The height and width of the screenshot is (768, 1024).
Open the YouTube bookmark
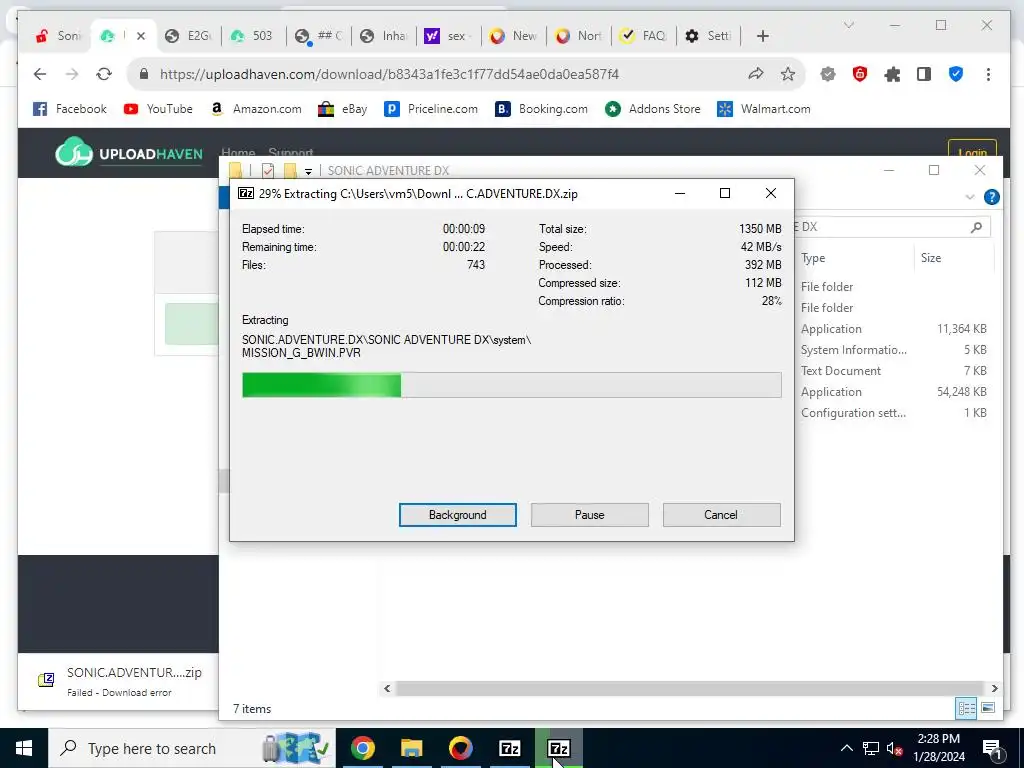click(158, 109)
